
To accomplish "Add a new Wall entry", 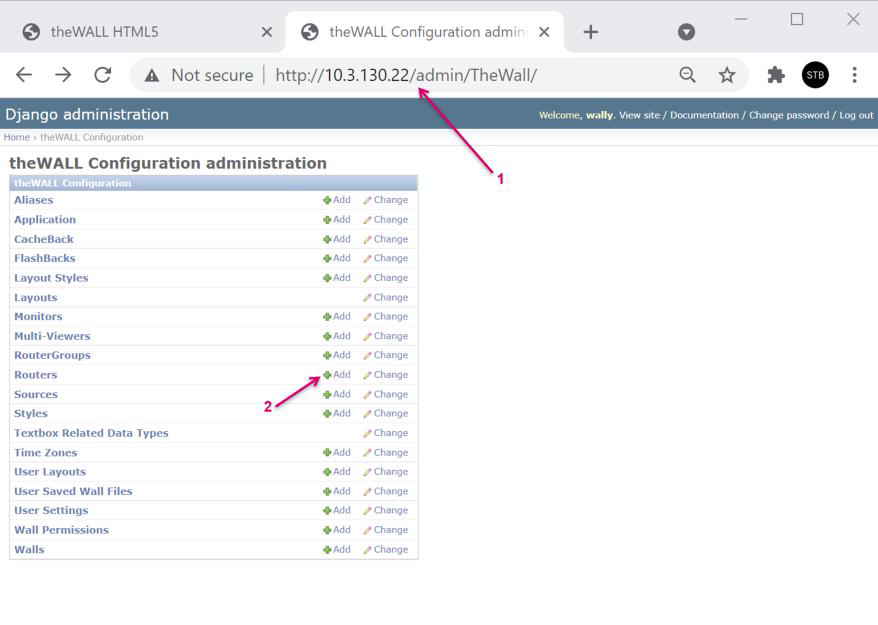I will (337, 550).
